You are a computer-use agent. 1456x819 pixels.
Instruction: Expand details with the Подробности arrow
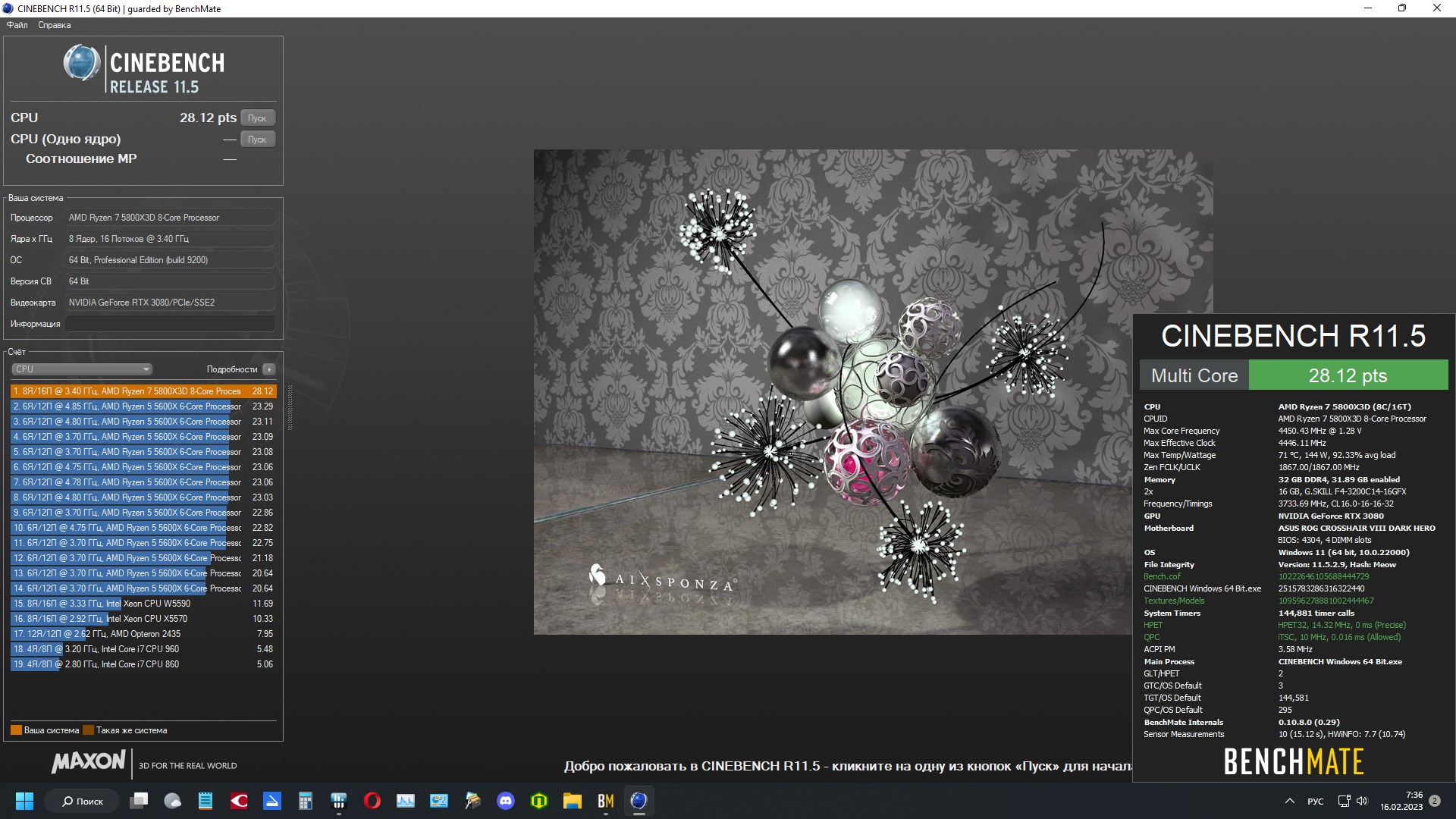268,369
